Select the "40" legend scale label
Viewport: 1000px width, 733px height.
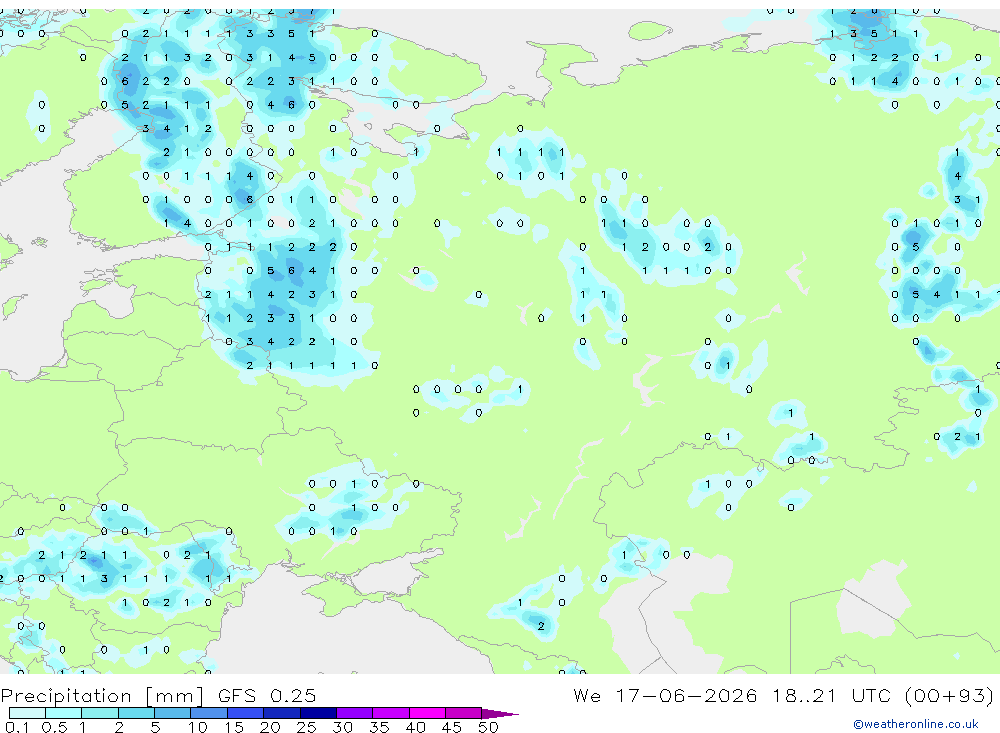point(415,727)
